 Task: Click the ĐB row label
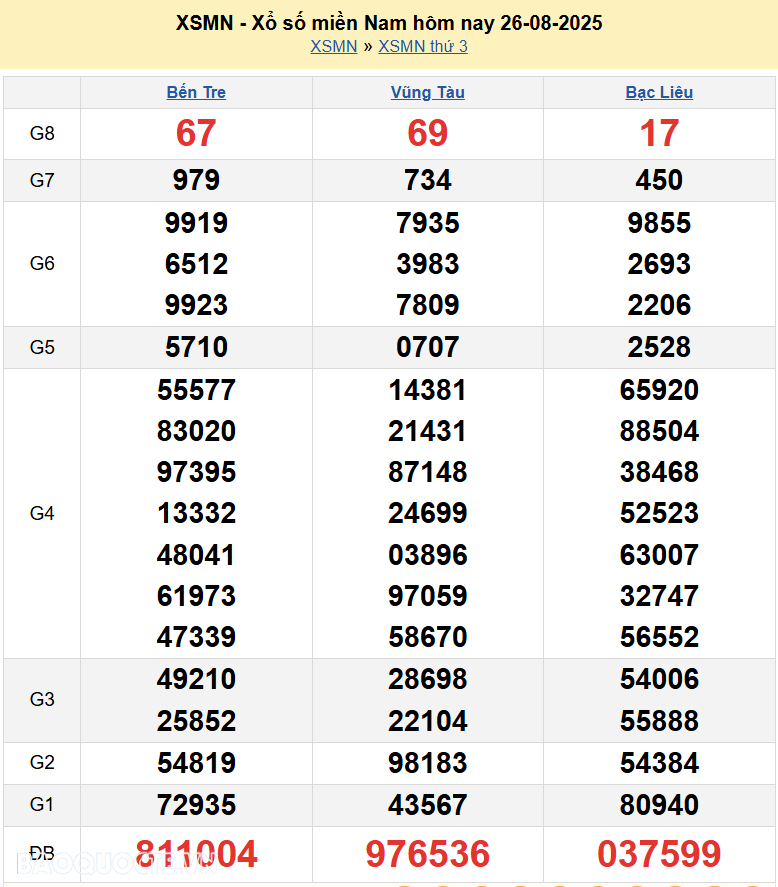(42, 853)
